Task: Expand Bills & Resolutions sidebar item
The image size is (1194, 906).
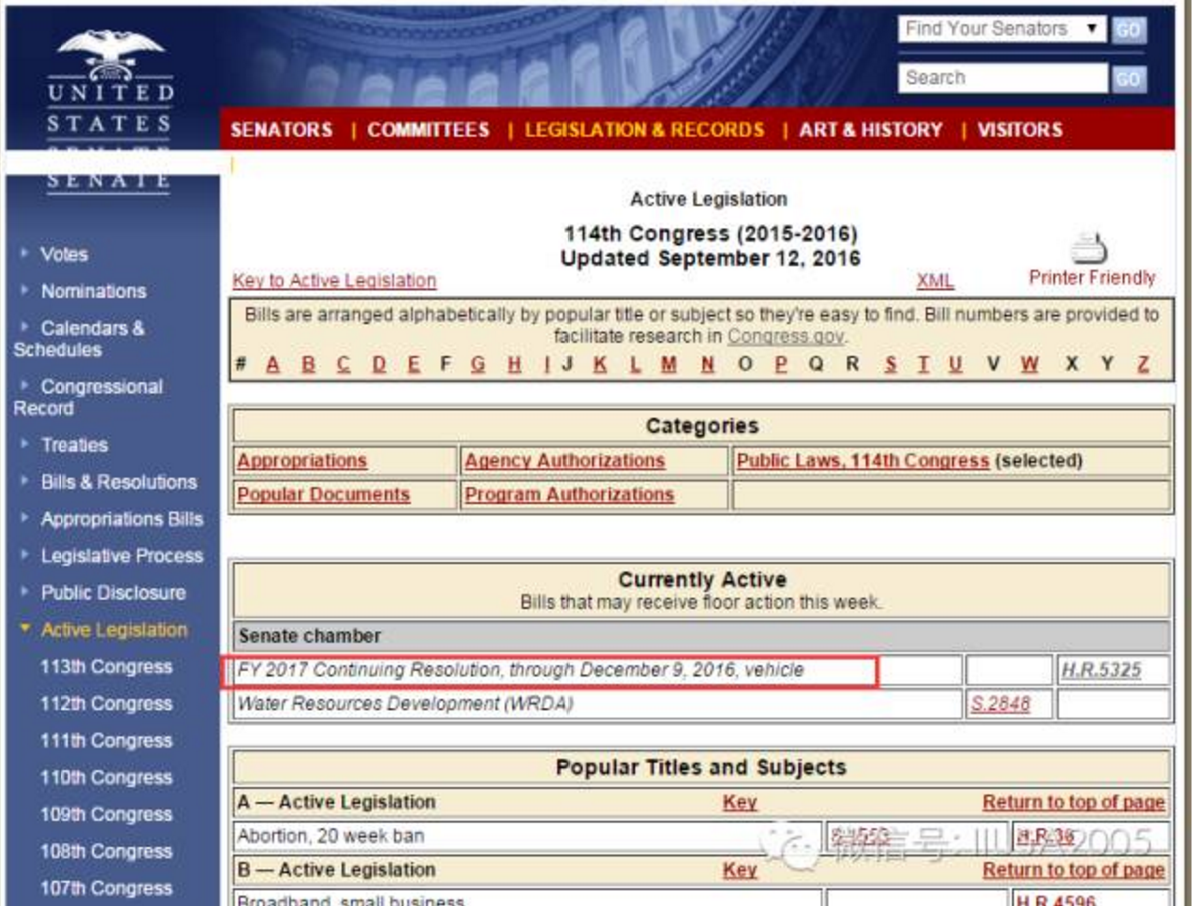Action: [119, 482]
